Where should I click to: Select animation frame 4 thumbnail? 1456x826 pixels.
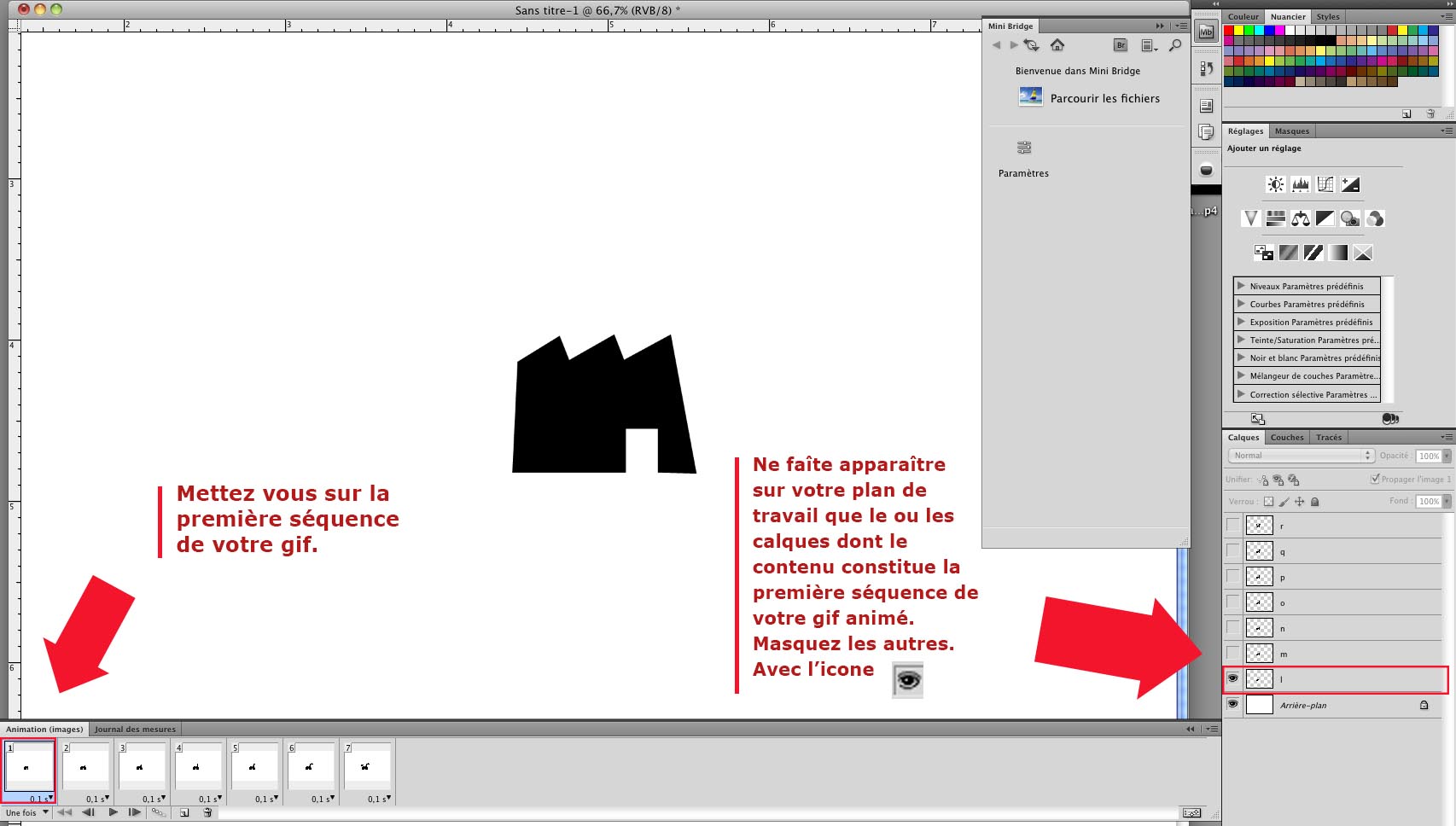196,767
